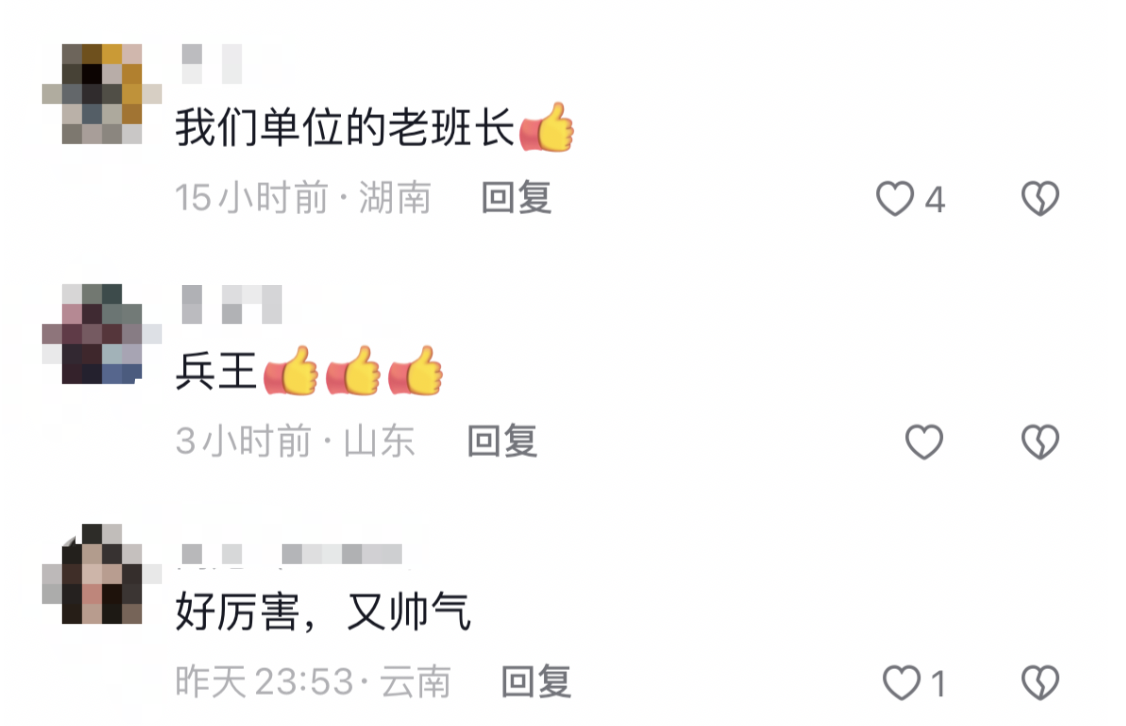Reply to the 我们单位的老班长 comment
The width and height of the screenshot is (1126, 726).
(x=516, y=198)
